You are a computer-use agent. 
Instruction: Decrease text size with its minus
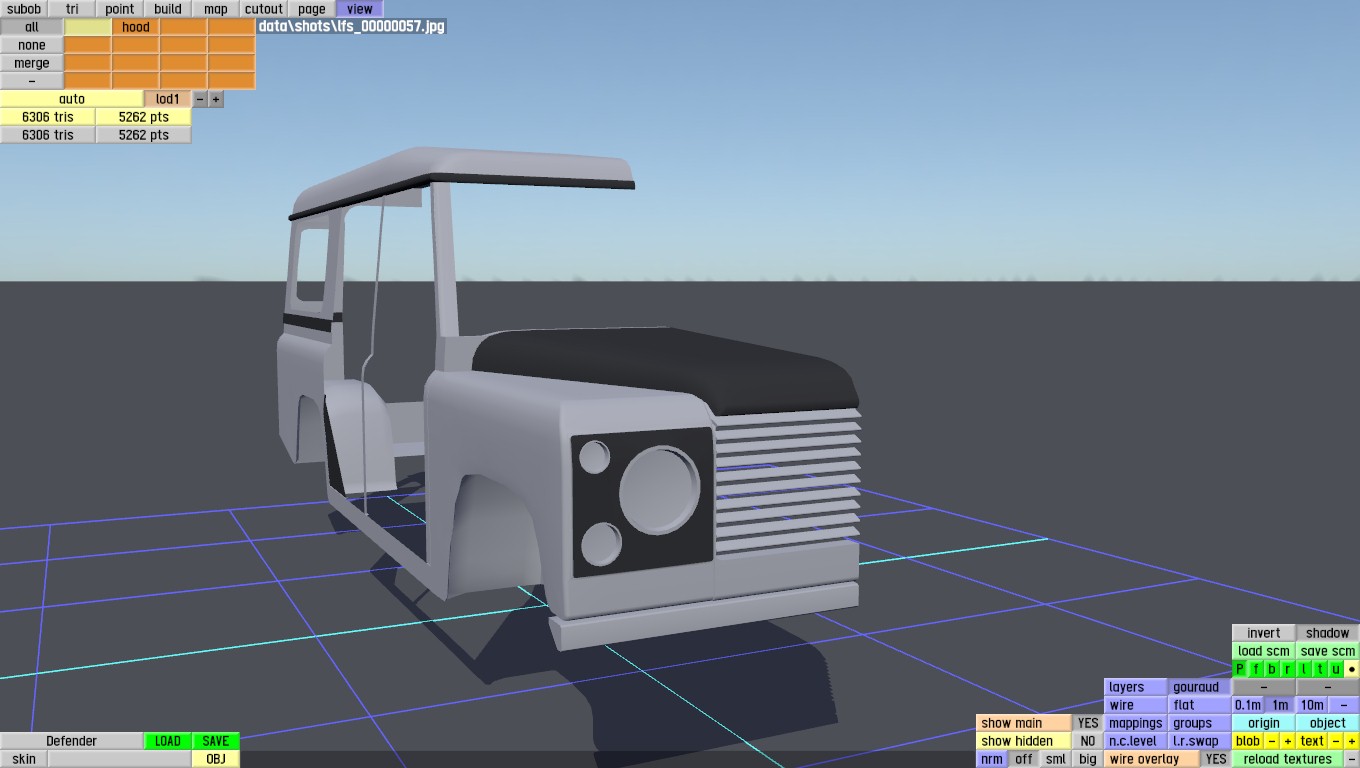1336,741
